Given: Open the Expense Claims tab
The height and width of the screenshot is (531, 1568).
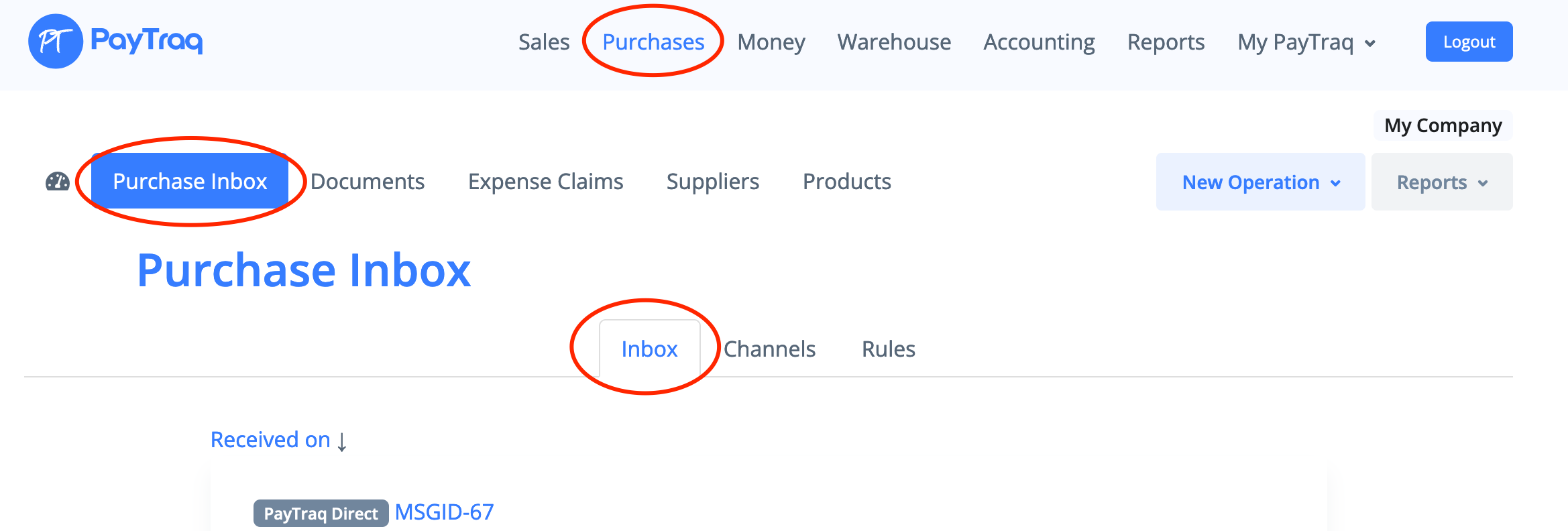Looking at the screenshot, I should click(x=545, y=182).
